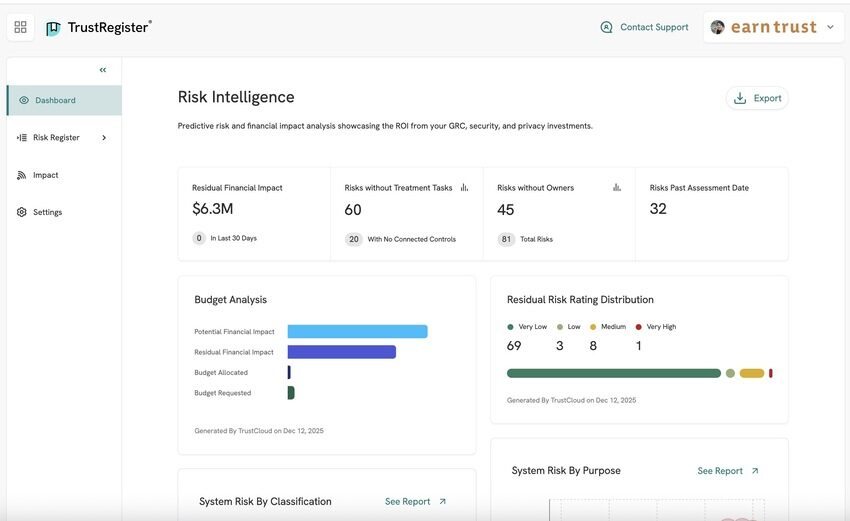Click the Very High legend dot

639,327
